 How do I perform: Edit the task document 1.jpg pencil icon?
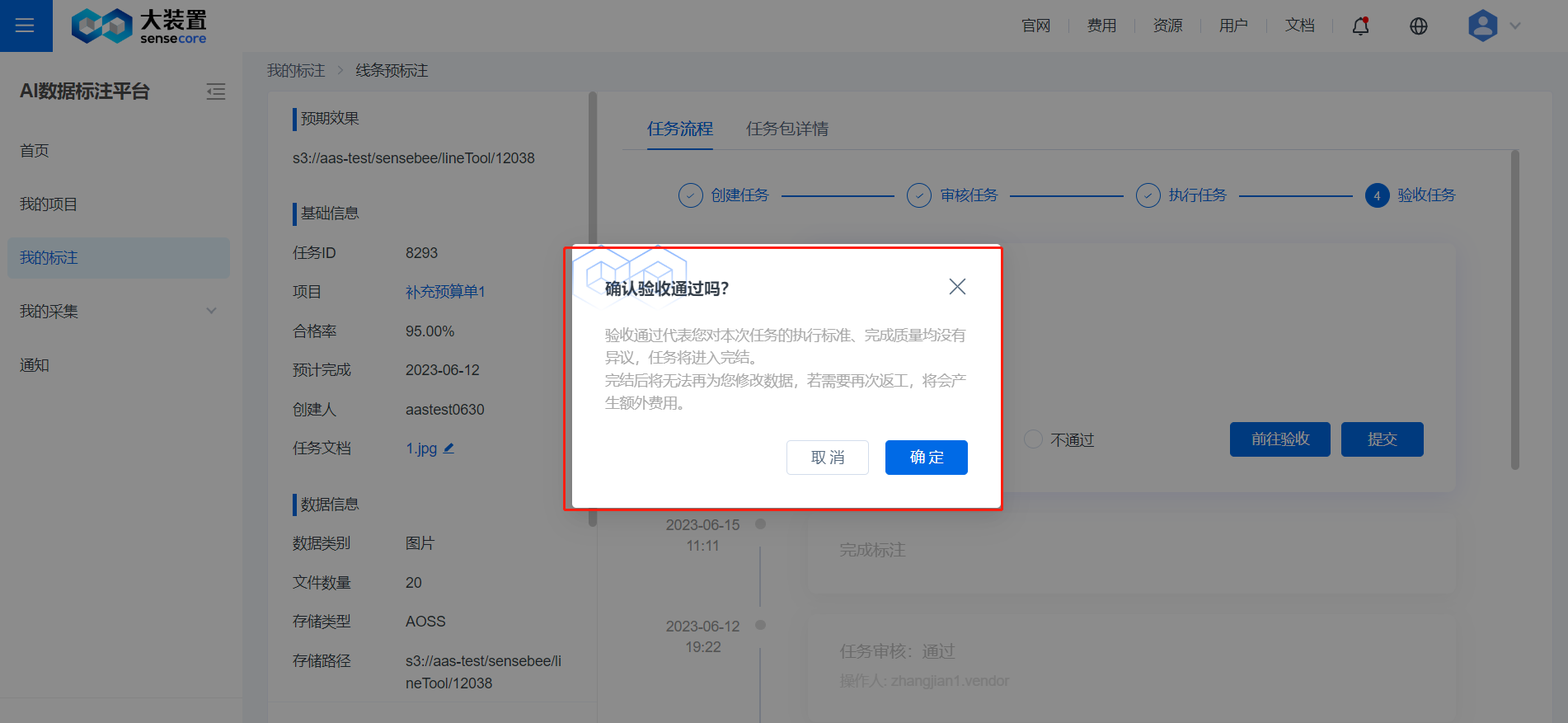[x=449, y=448]
